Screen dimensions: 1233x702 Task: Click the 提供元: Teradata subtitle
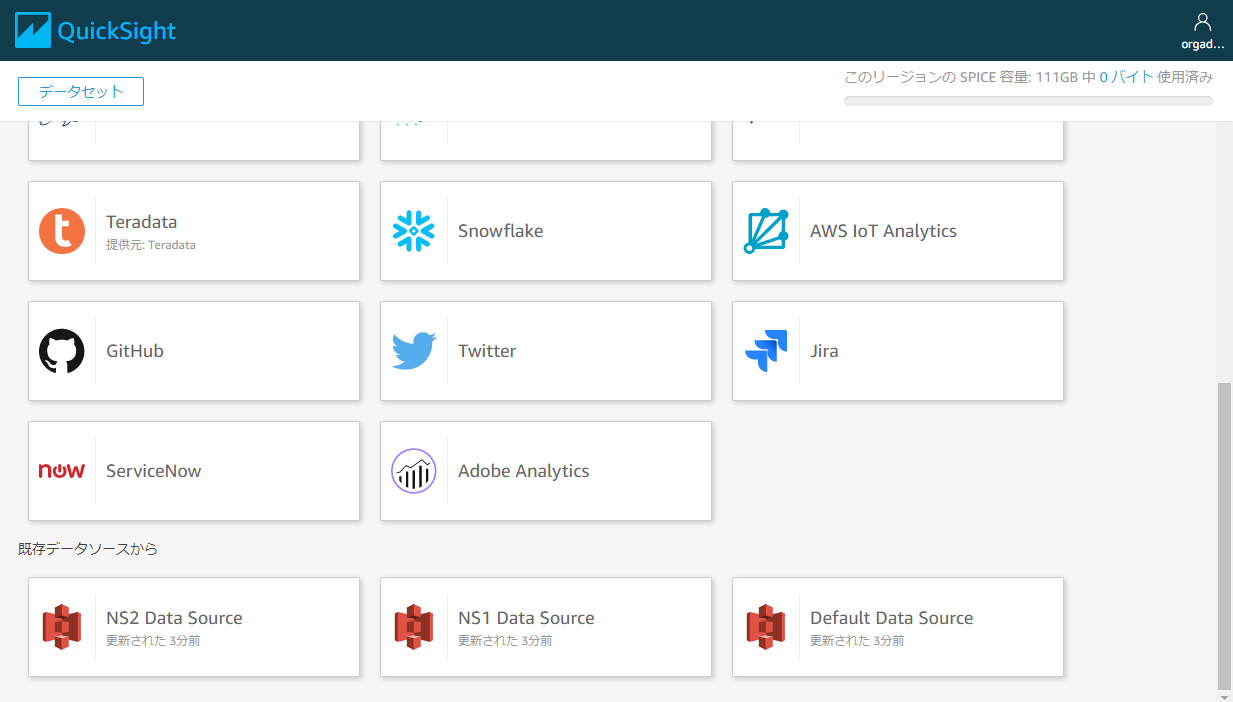[x=151, y=244]
